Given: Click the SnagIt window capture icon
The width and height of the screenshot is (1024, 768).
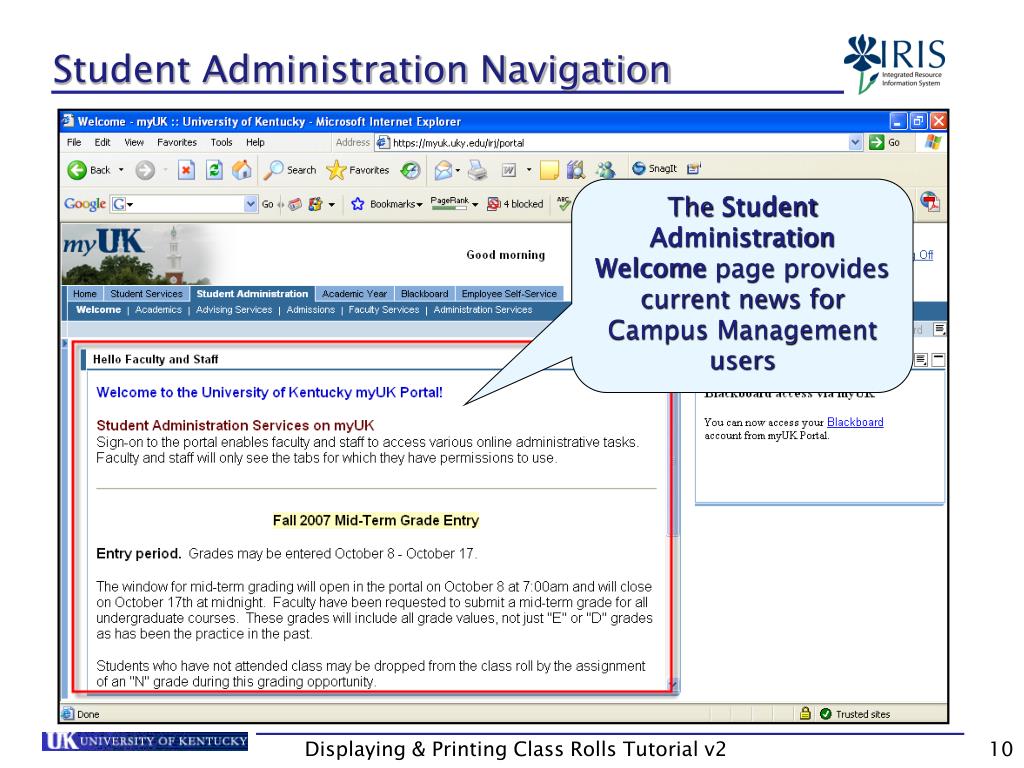Looking at the screenshot, I should pyautogui.click(x=694, y=168).
